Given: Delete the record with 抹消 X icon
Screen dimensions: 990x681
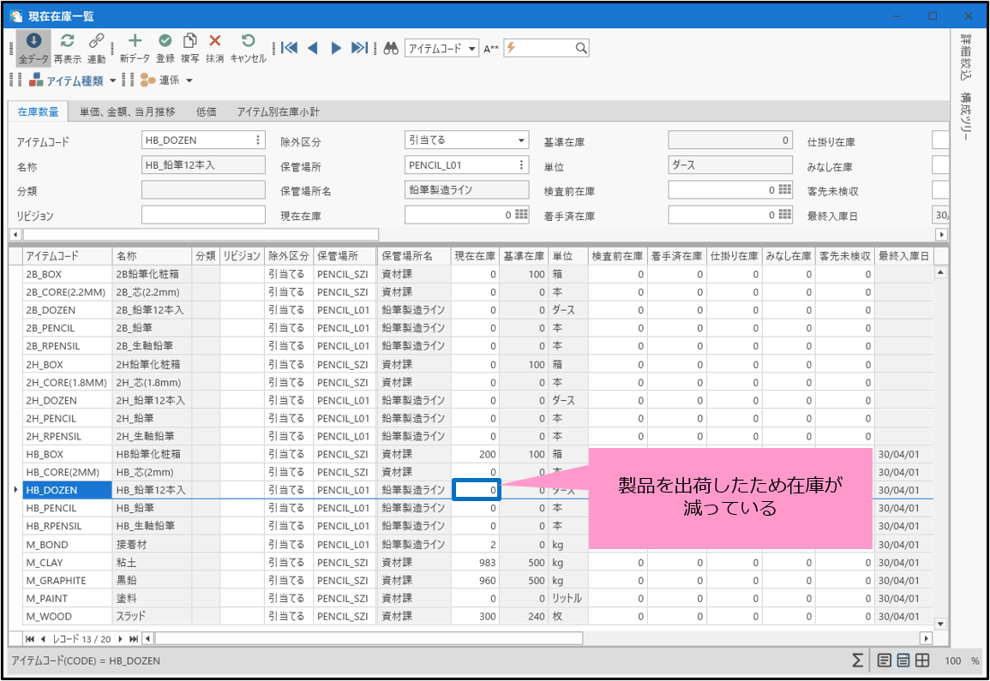Looking at the screenshot, I should pos(215,47).
